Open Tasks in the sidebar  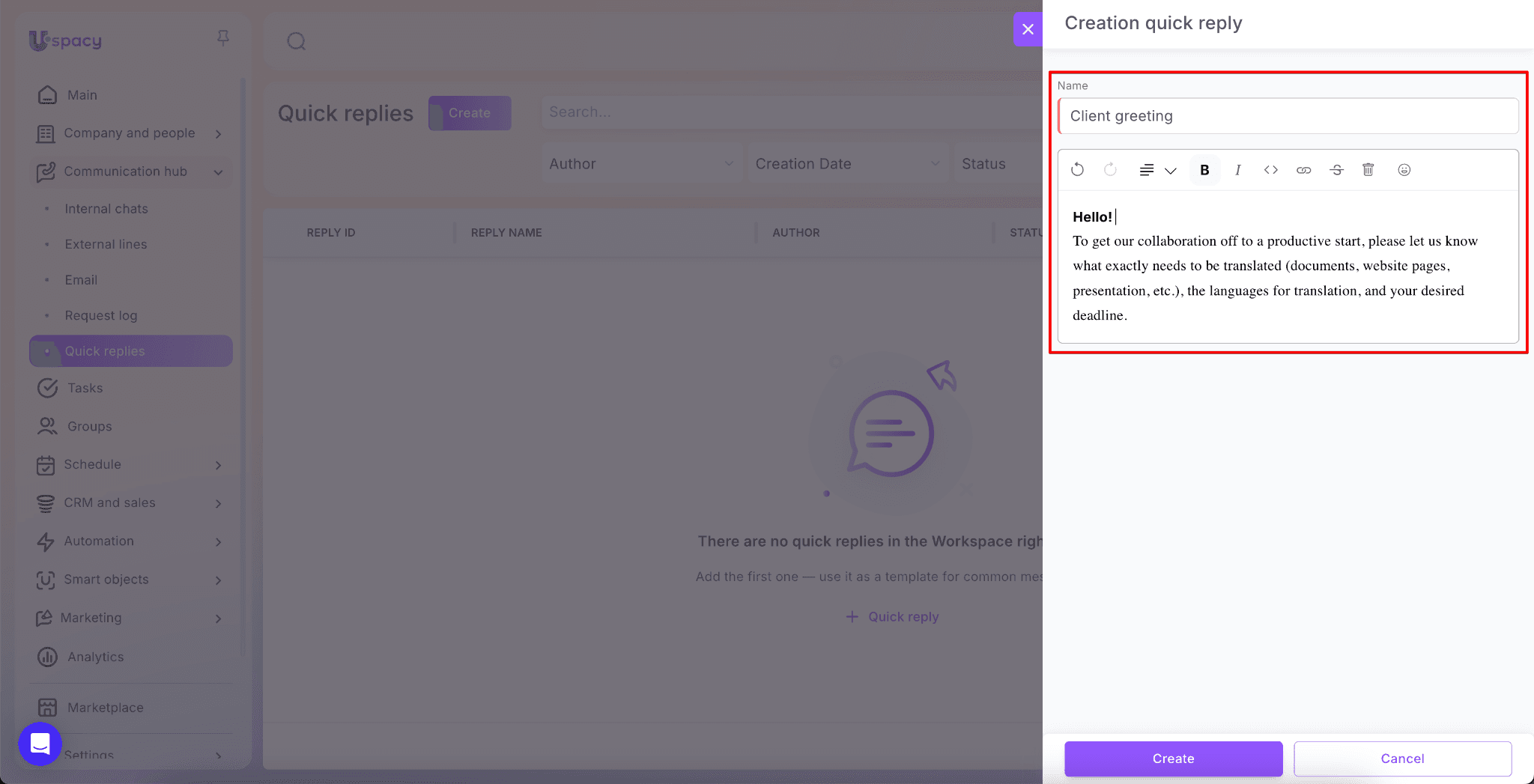[x=85, y=388]
